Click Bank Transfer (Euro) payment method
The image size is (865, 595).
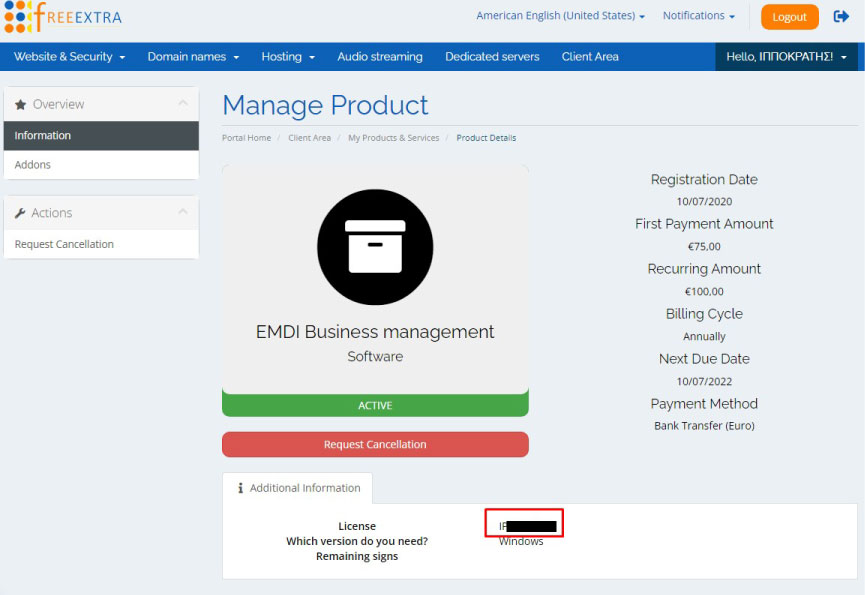click(x=704, y=426)
